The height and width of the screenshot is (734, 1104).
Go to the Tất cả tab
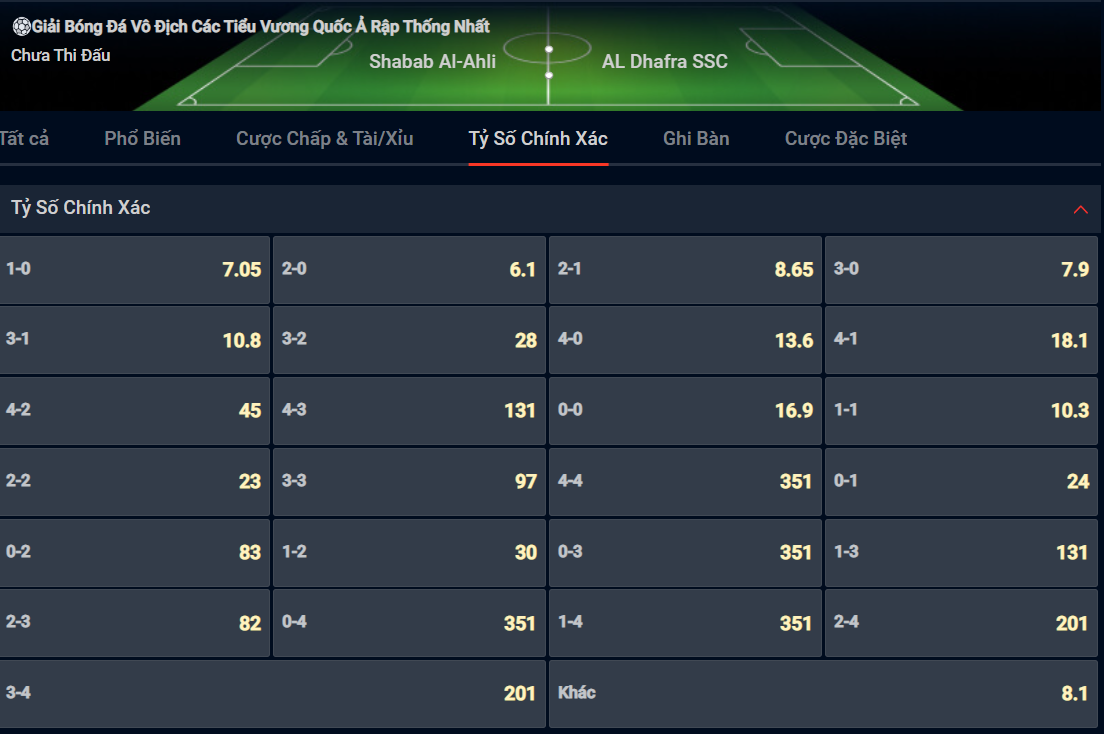(25, 138)
